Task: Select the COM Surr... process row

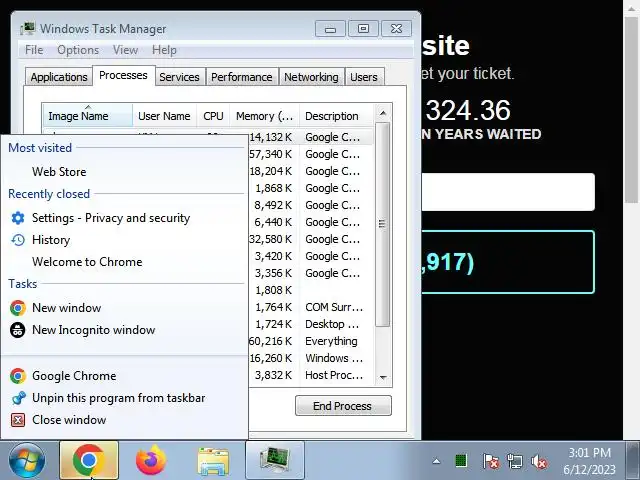Action: (310, 307)
